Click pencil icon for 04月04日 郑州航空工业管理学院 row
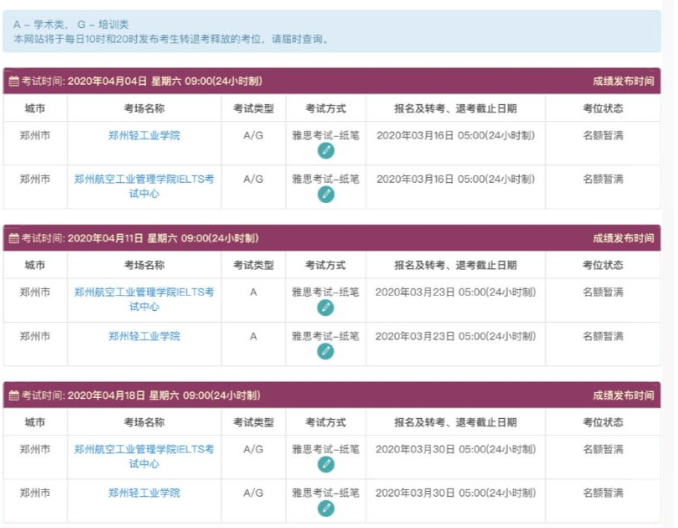The height and width of the screenshot is (528, 678). (x=326, y=194)
